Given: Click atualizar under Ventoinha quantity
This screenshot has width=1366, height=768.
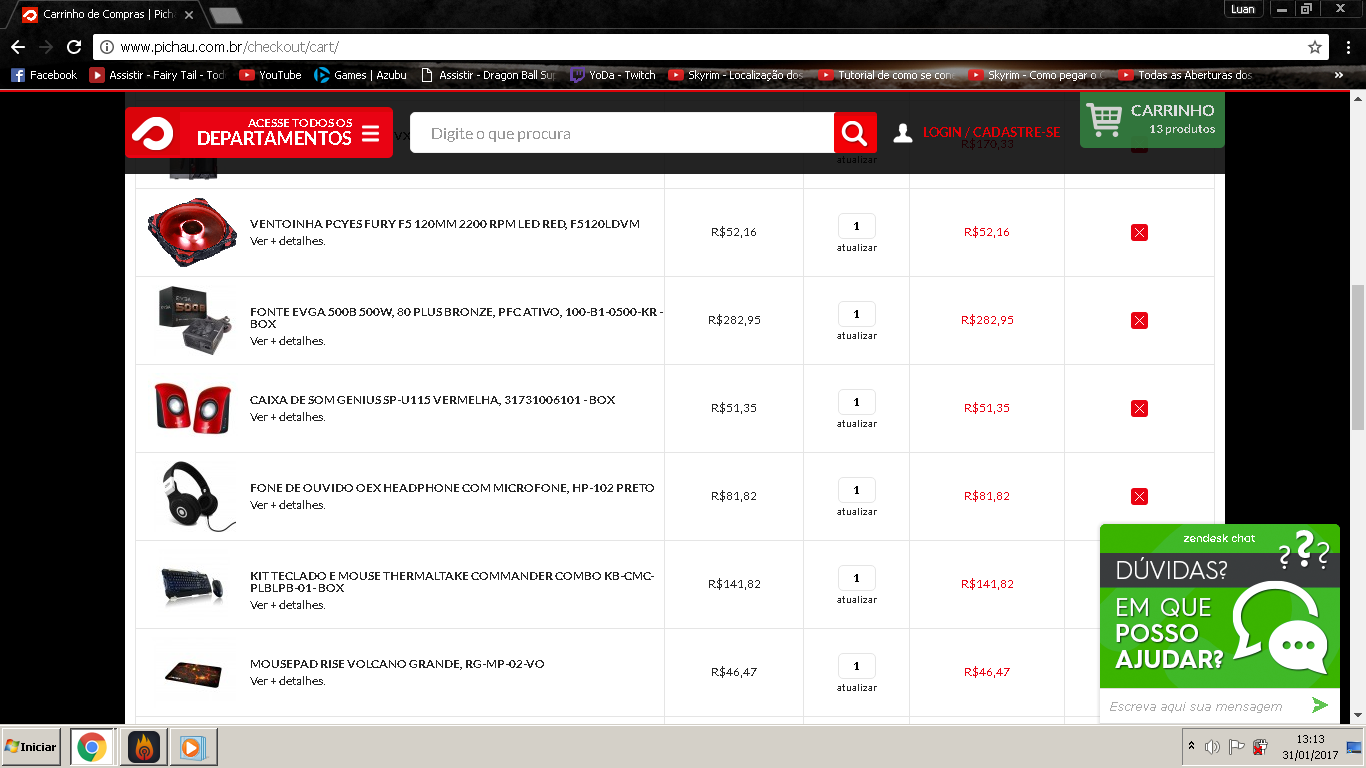Looking at the screenshot, I should pyautogui.click(x=857, y=248).
